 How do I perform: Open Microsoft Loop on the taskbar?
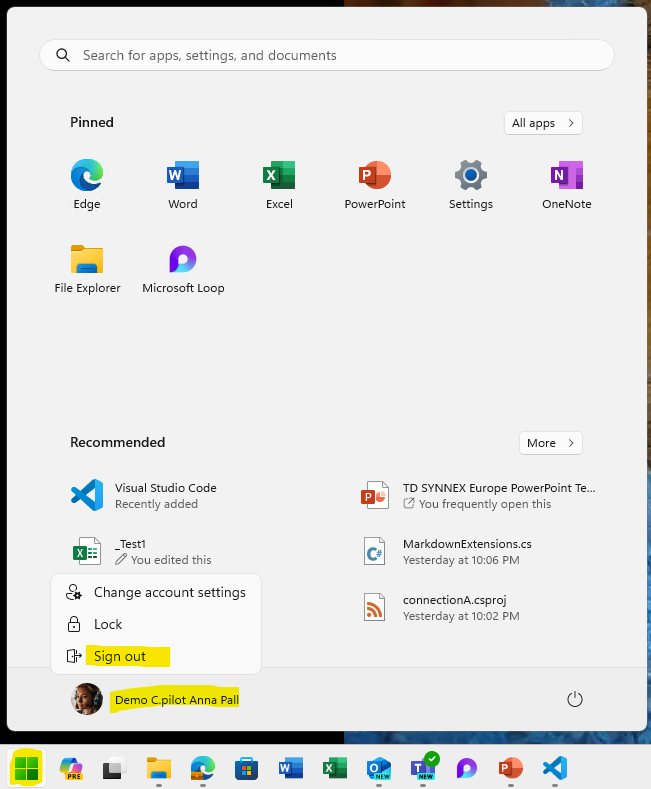coord(467,768)
